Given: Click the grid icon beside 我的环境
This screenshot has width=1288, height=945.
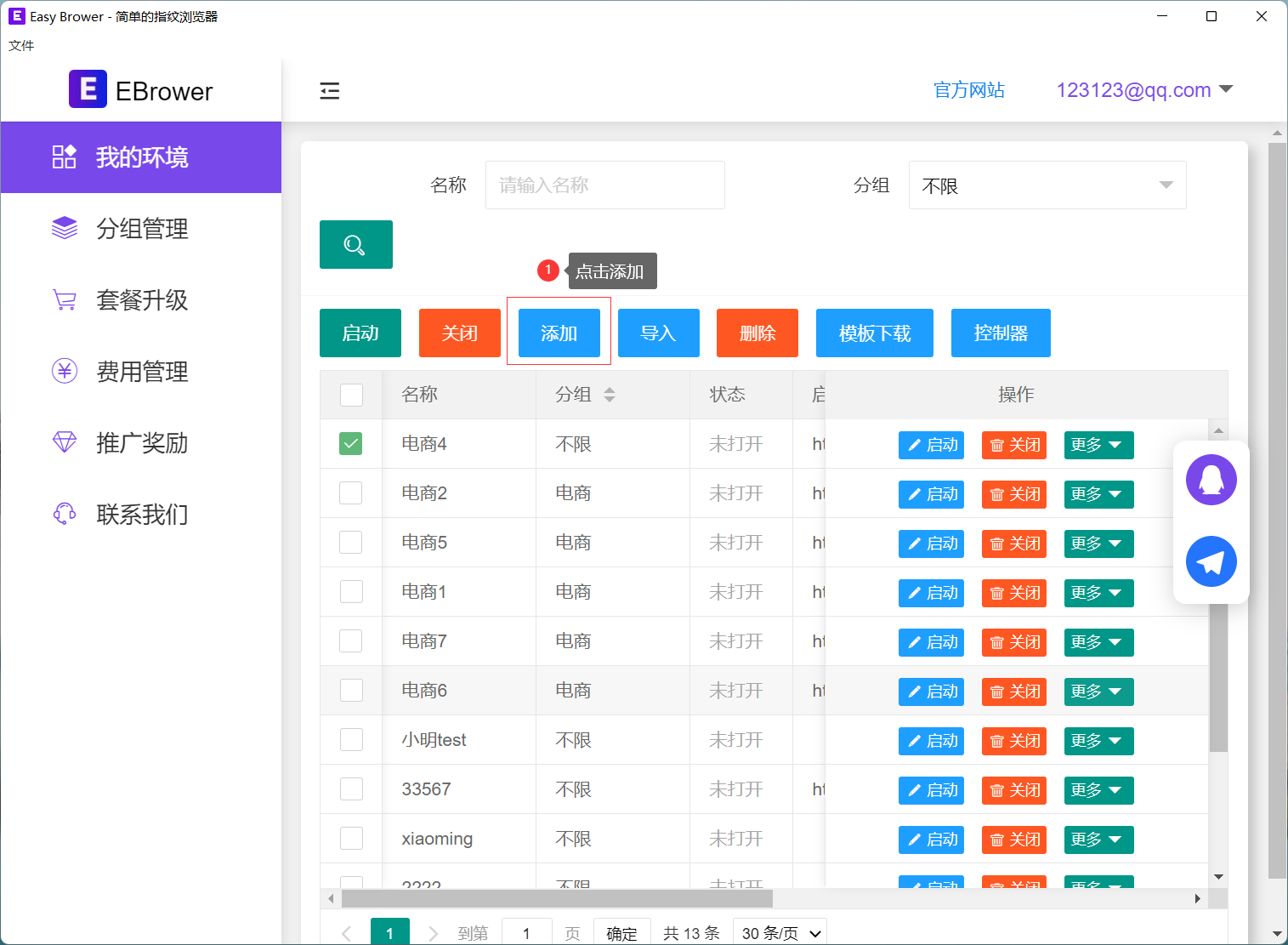Looking at the screenshot, I should 65,157.
